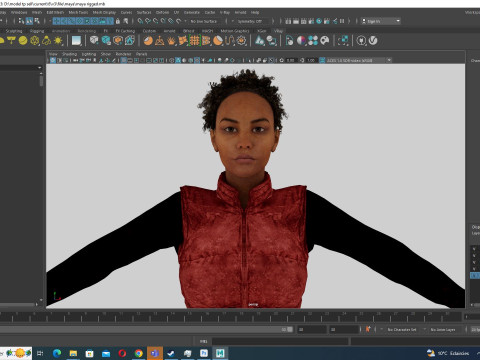The height and width of the screenshot is (360, 480).
Task: Click the V-Ray logo shelf icon
Action: (373, 41)
